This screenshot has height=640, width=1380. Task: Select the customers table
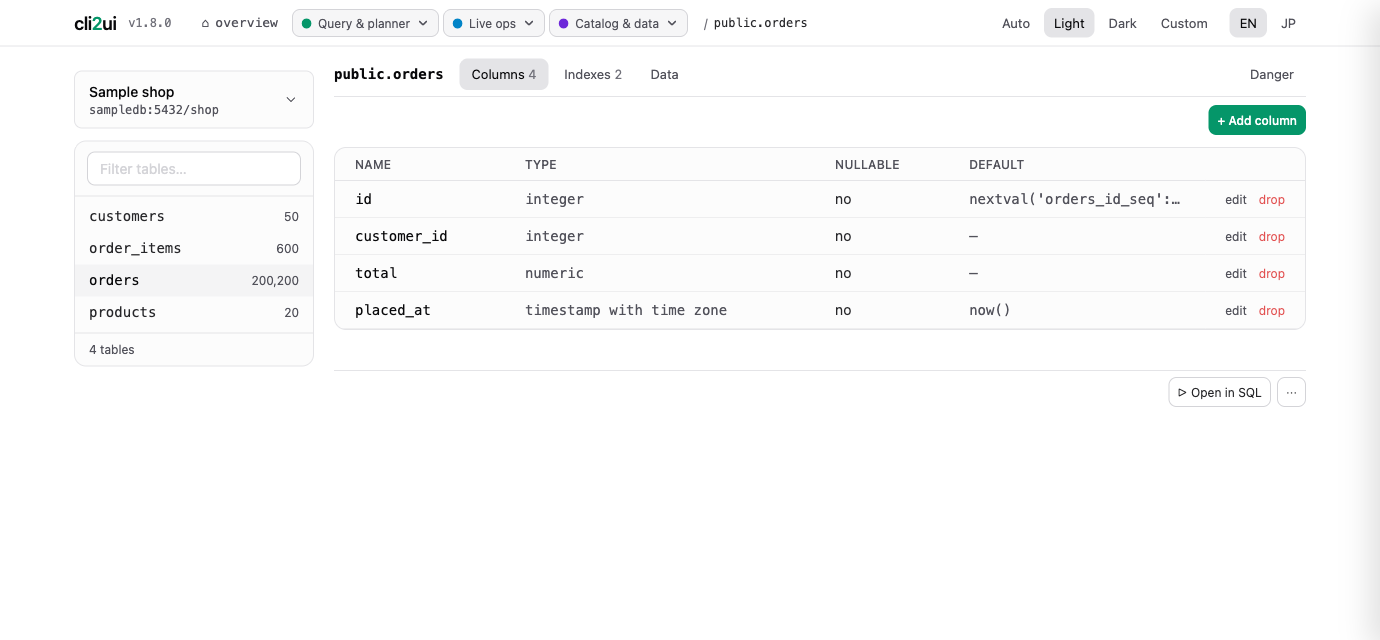[x=194, y=216]
